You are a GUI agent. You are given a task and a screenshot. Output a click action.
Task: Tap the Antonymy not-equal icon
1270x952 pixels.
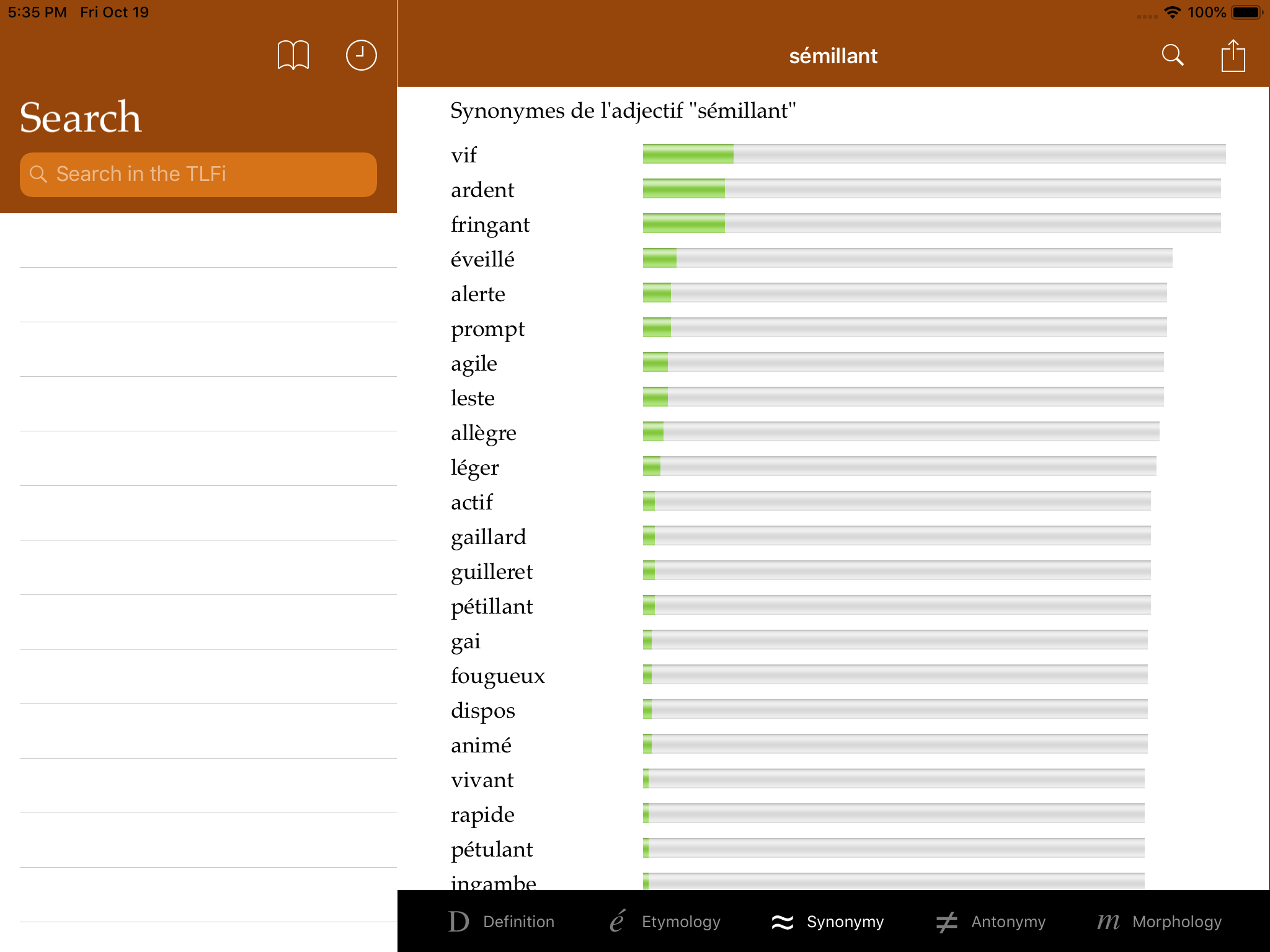pos(947,922)
